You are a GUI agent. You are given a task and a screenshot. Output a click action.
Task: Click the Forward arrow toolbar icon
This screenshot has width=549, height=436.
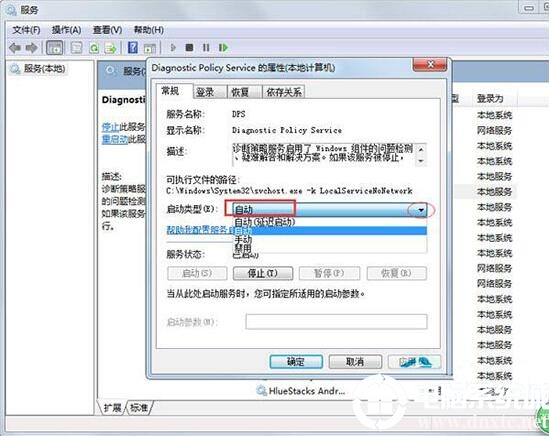(x=32, y=47)
